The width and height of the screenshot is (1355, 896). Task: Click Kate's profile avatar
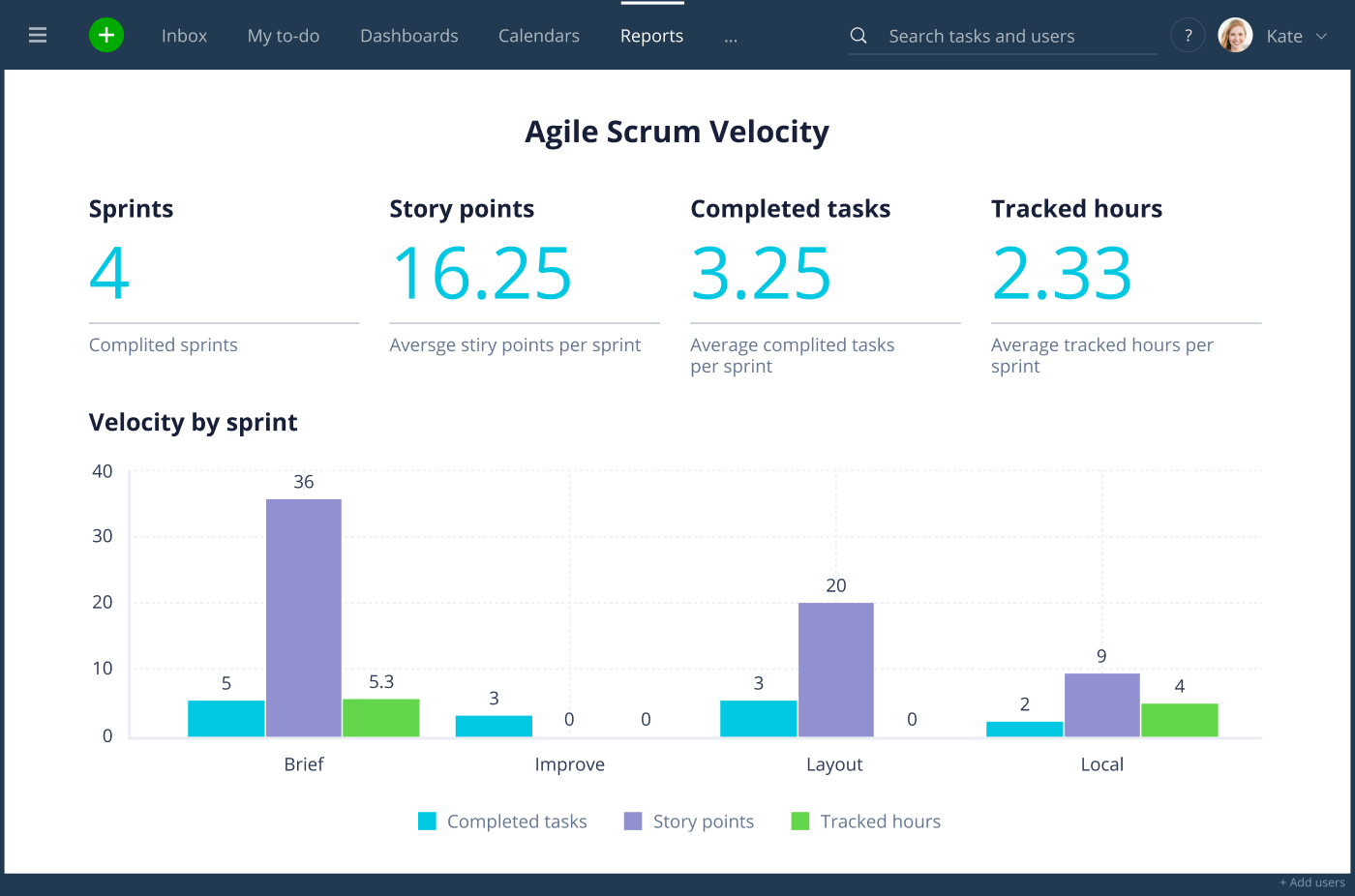coord(1235,36)
